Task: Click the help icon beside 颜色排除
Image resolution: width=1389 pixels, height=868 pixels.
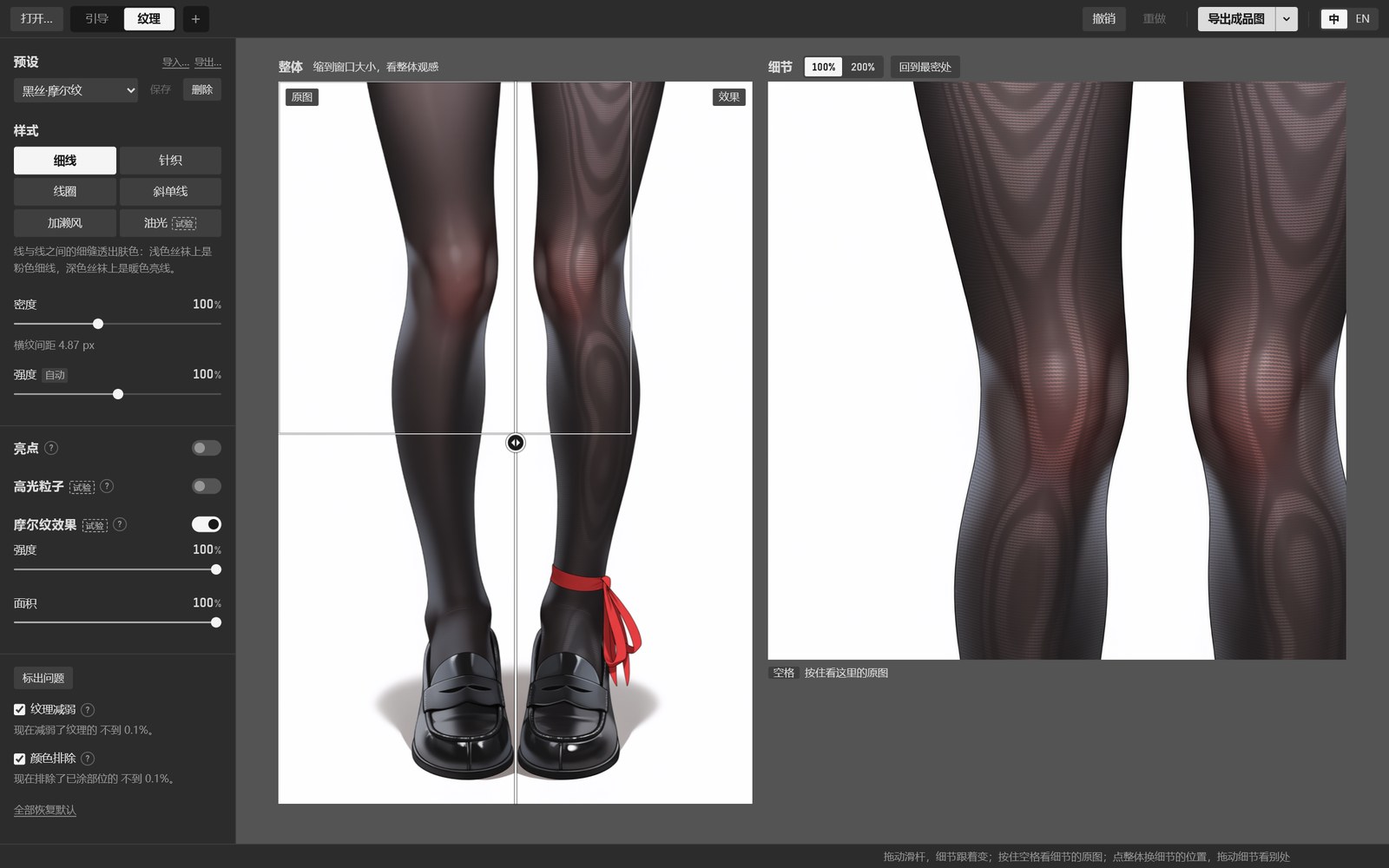Action: coord(88,758)
